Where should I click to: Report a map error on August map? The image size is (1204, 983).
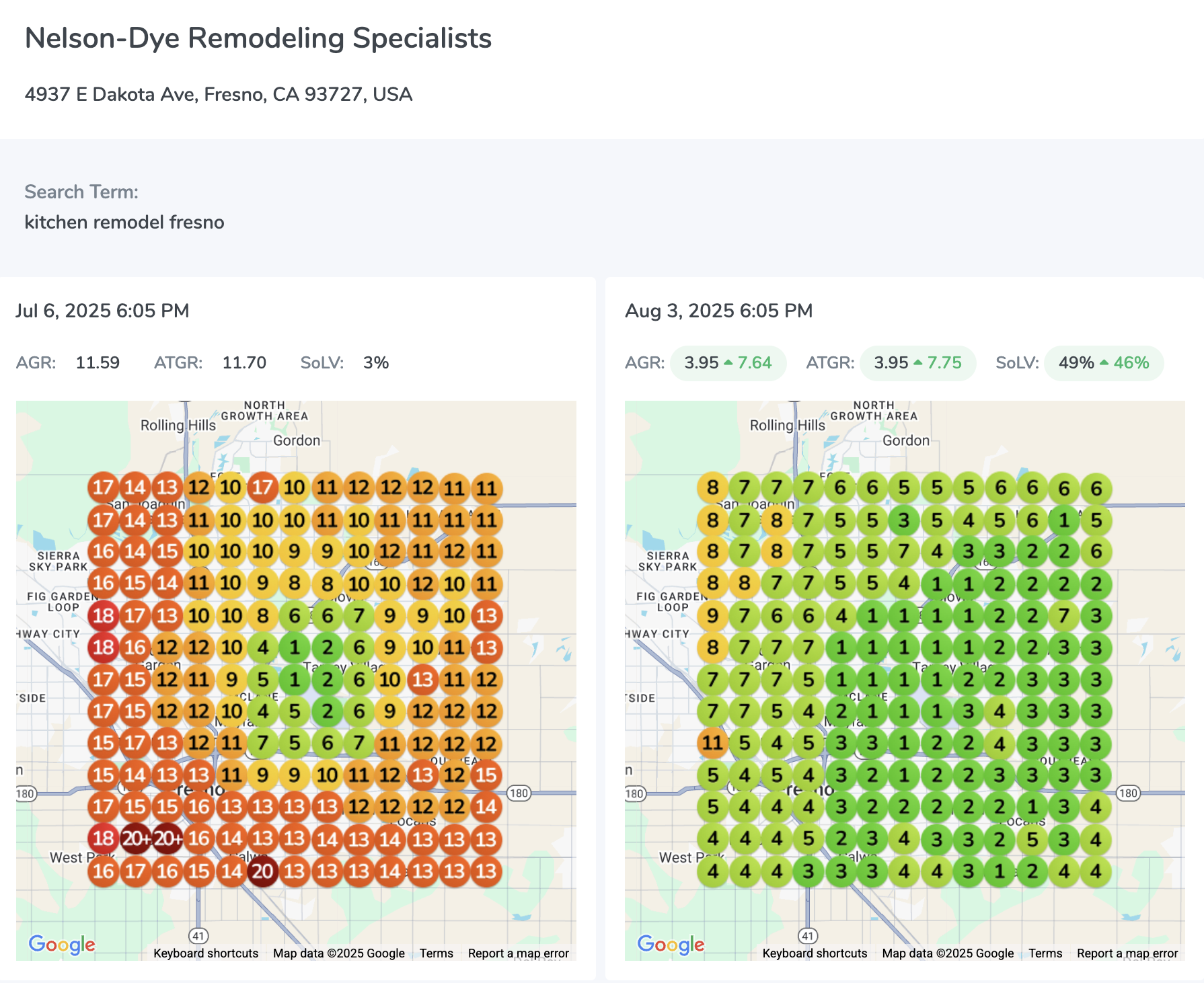(x=1127, y=953)
